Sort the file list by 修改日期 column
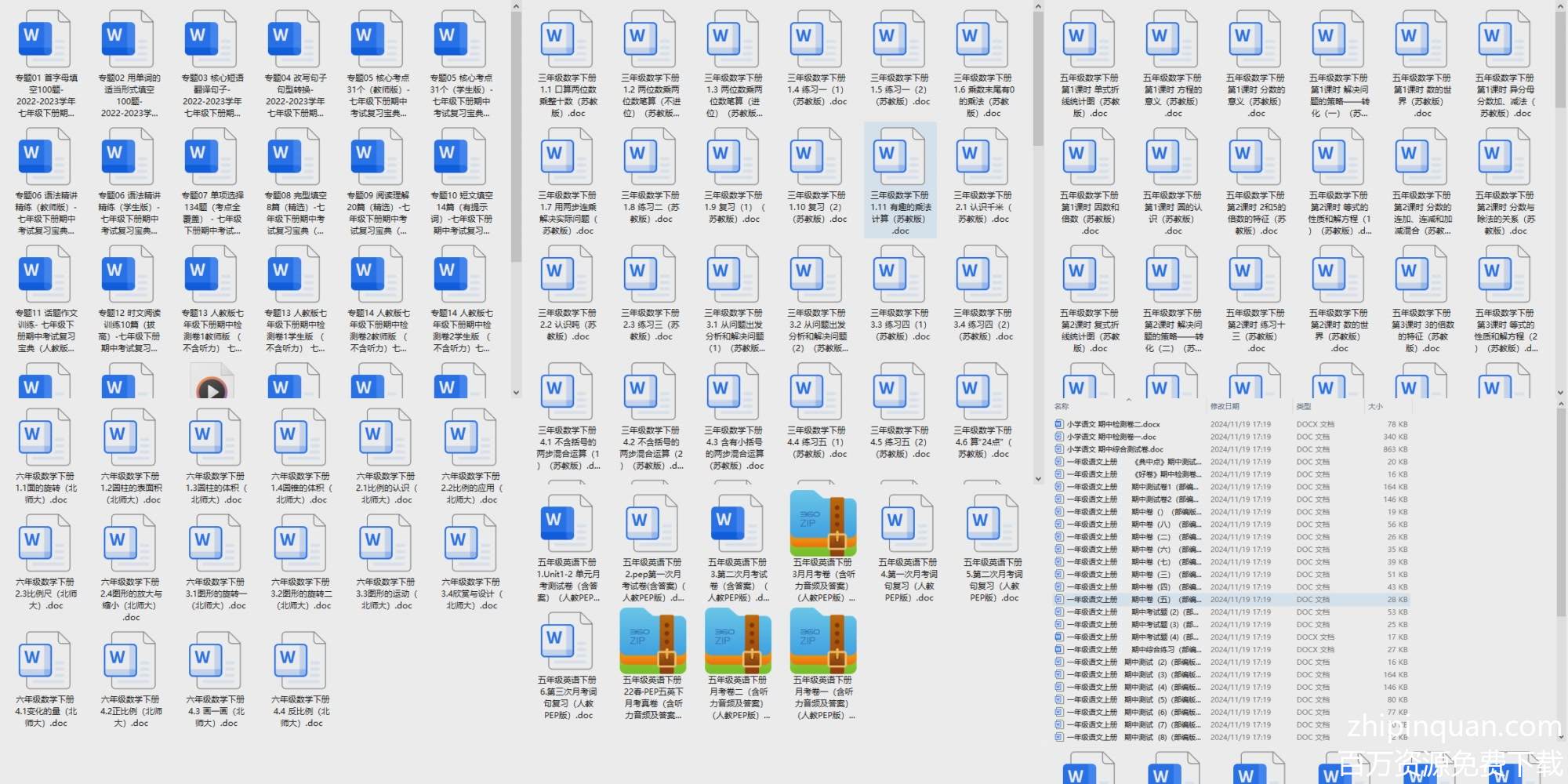The height and width of the screenshot is (784, 1568). click(x=1225, y=406)
